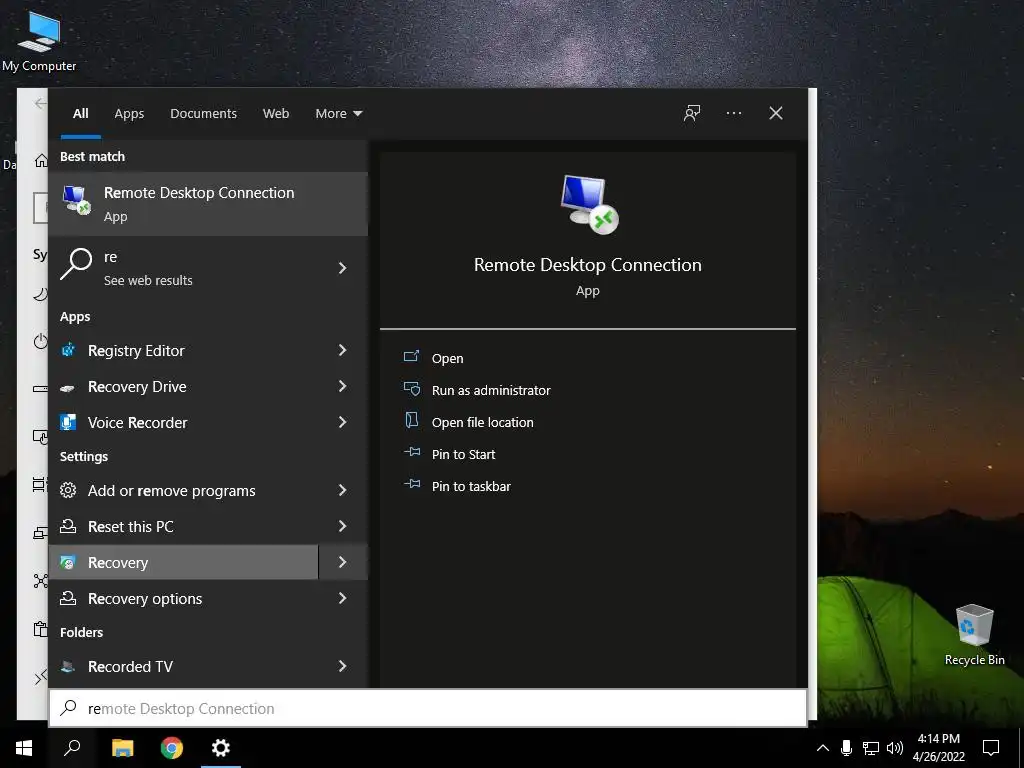
Task: Switch to the Apps search tab
Action: click(x=129, y=114)
